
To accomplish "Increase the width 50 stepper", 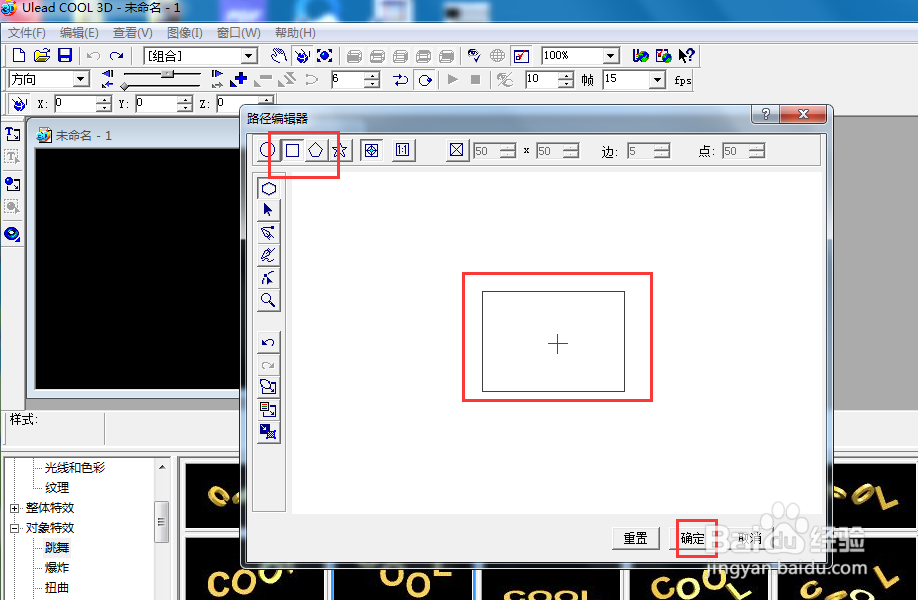I will pyautogui.click(x=508, y=147).
